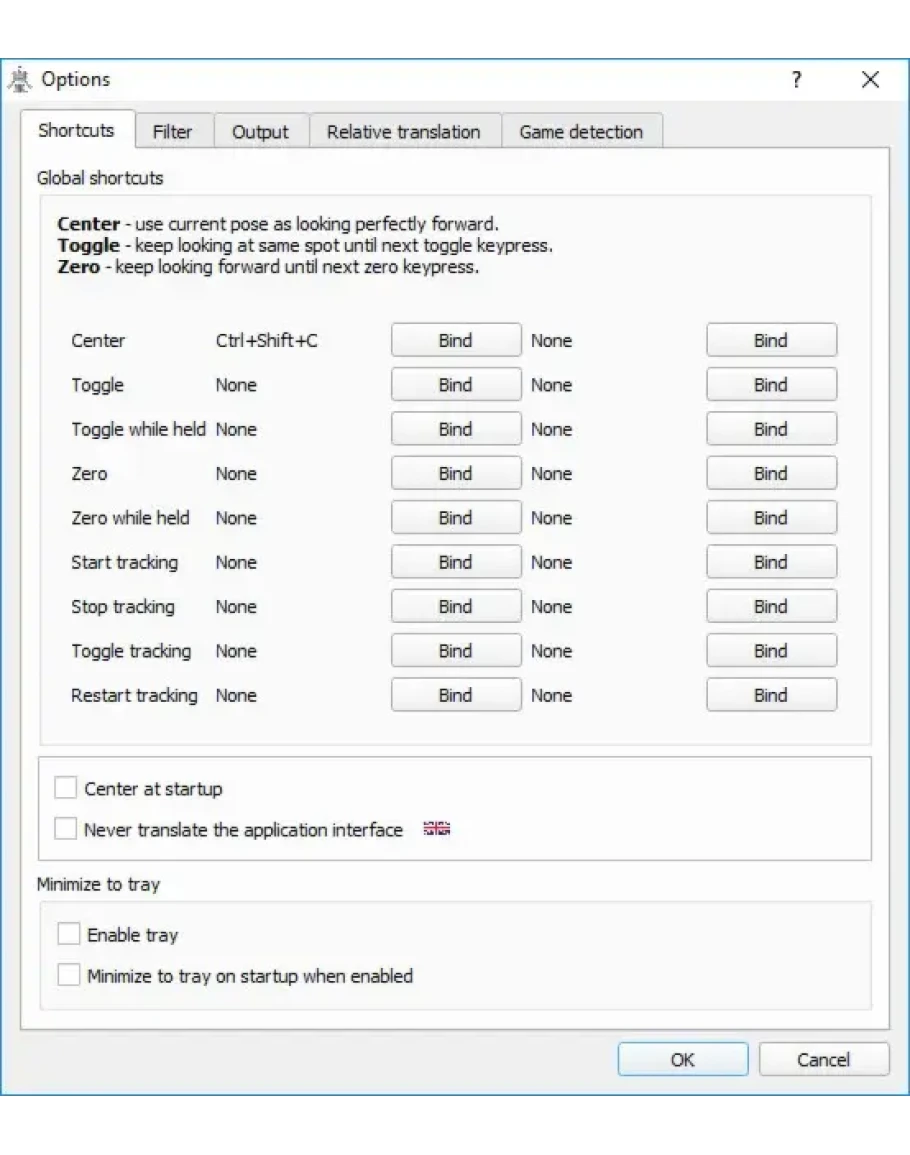Click first Bind button for Start tracking
The height and width of the screenshot is (1155, 910).
[455, 562]
